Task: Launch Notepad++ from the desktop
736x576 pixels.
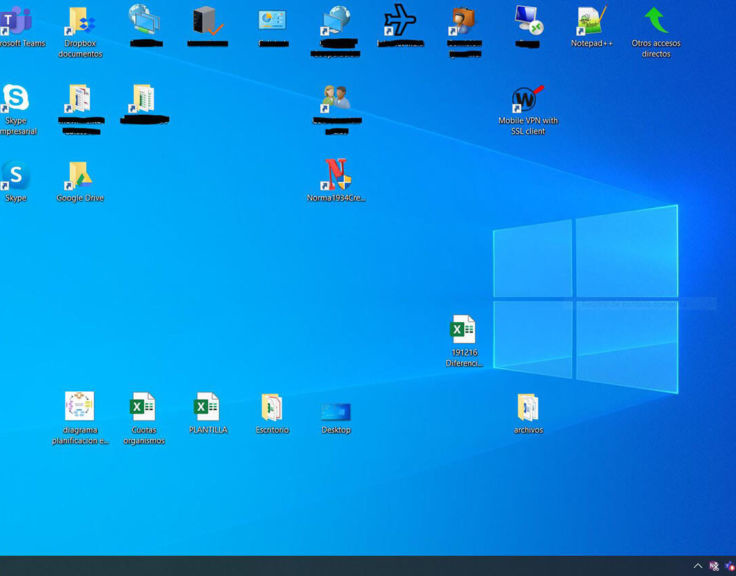Action: coord(591,22)
